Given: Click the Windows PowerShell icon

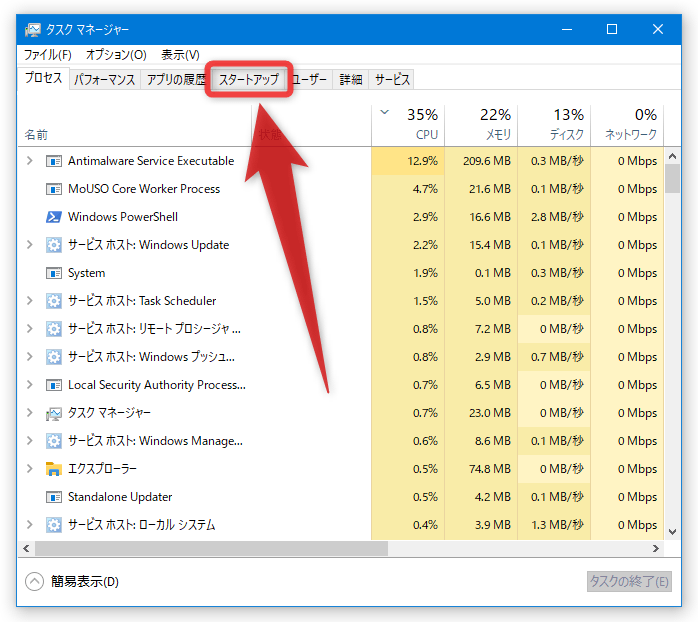Looking at the screenshot, I should tap(54, 217).
